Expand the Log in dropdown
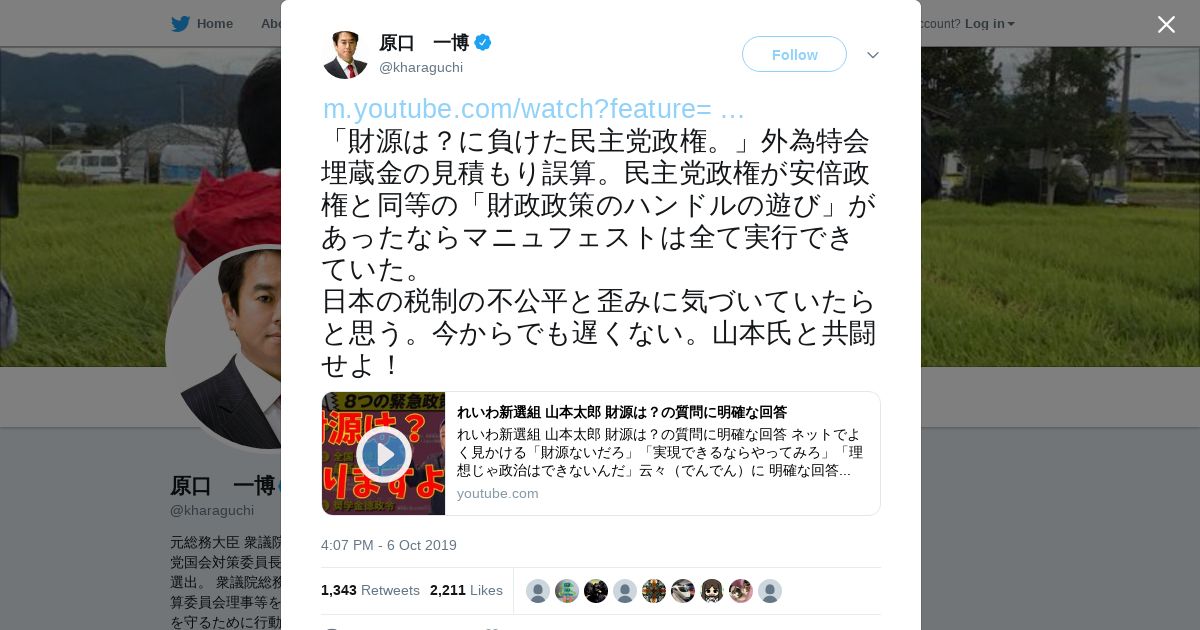The height and width of the screenshot is (630, 1200). pyautogui.click(x=990, y=23)
